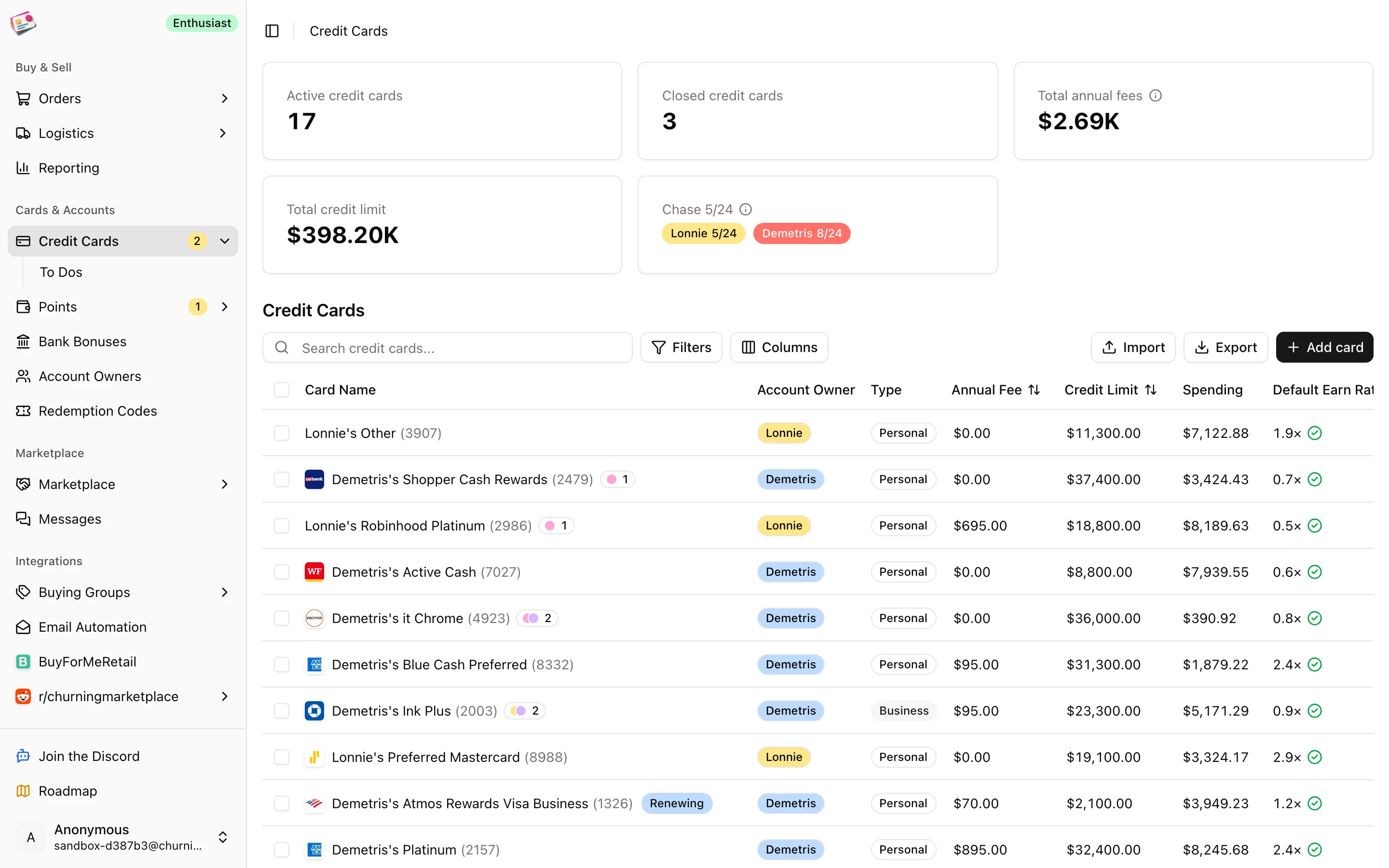Screen dimensions: 1389x868
Task: Click the Orders cart icon
Action: 23,98
